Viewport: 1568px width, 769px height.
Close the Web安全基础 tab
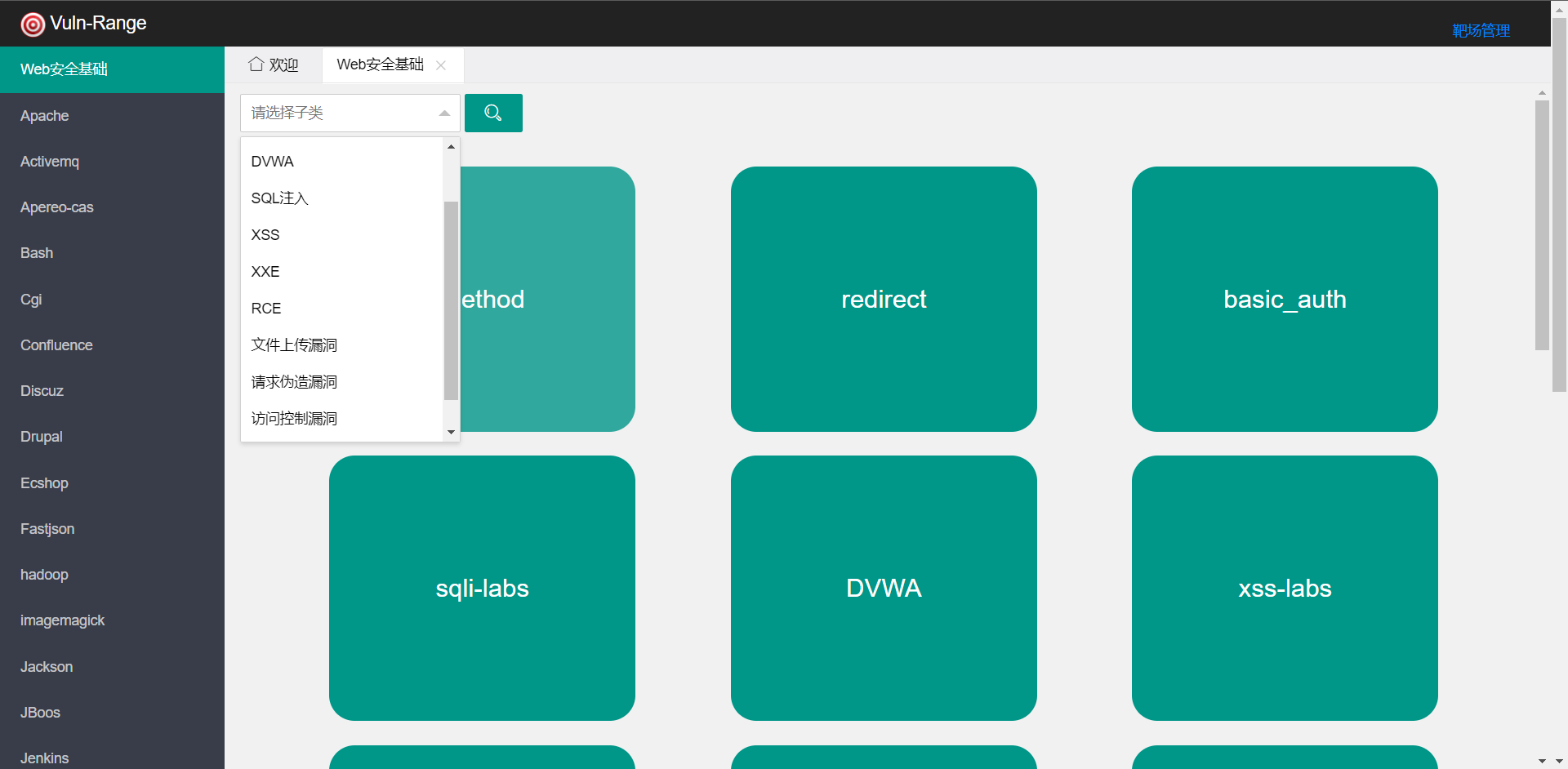pos(441,65)
